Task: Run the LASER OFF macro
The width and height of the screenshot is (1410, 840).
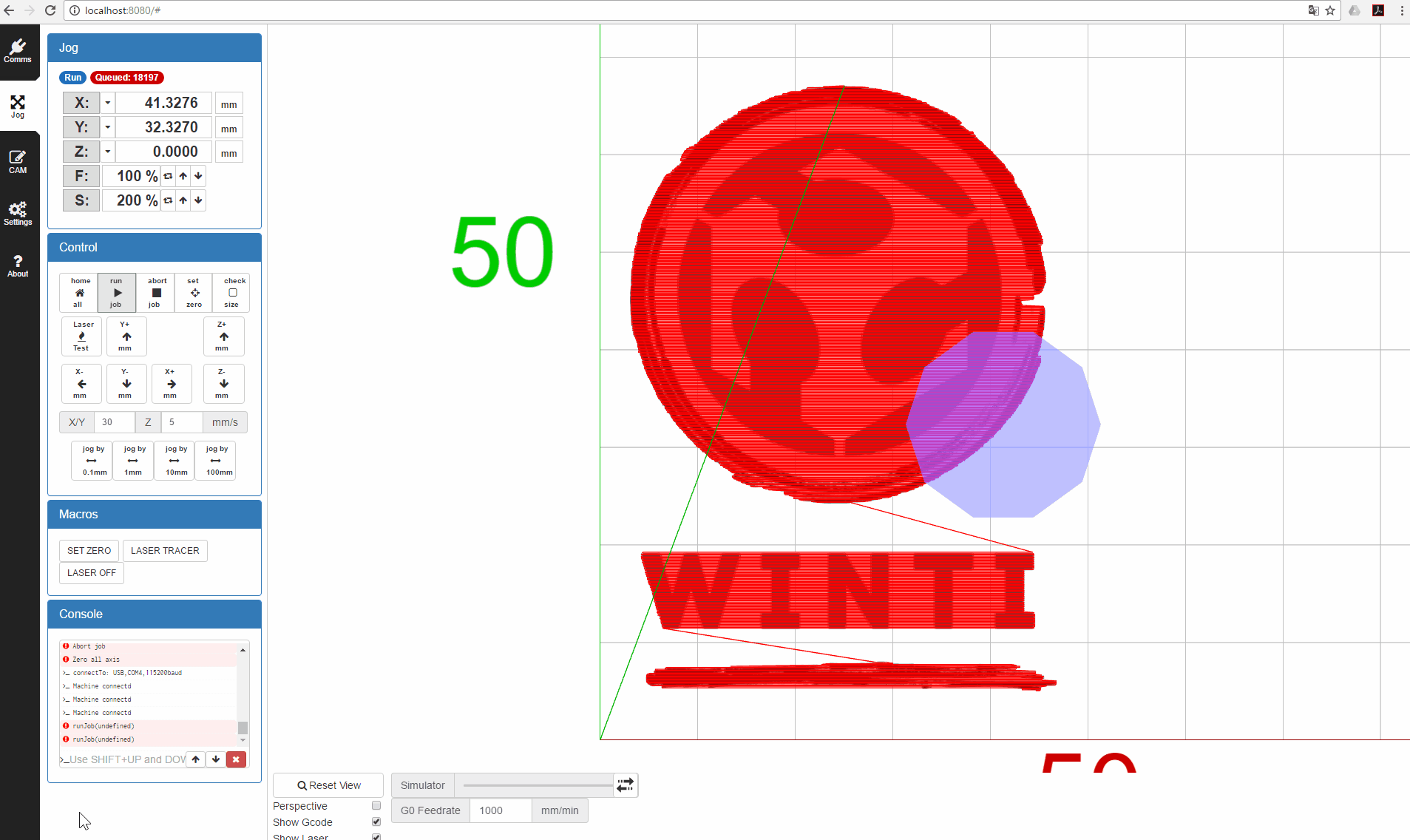Action: pos(92,573)
